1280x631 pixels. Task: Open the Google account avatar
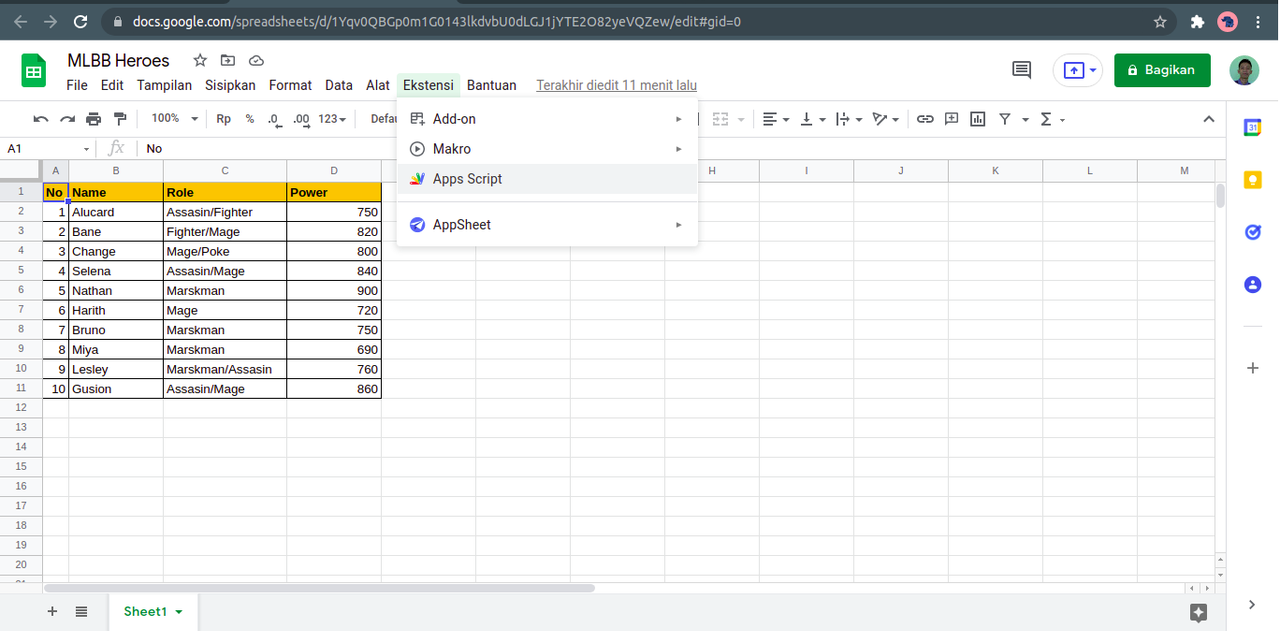coord(1244,70)
